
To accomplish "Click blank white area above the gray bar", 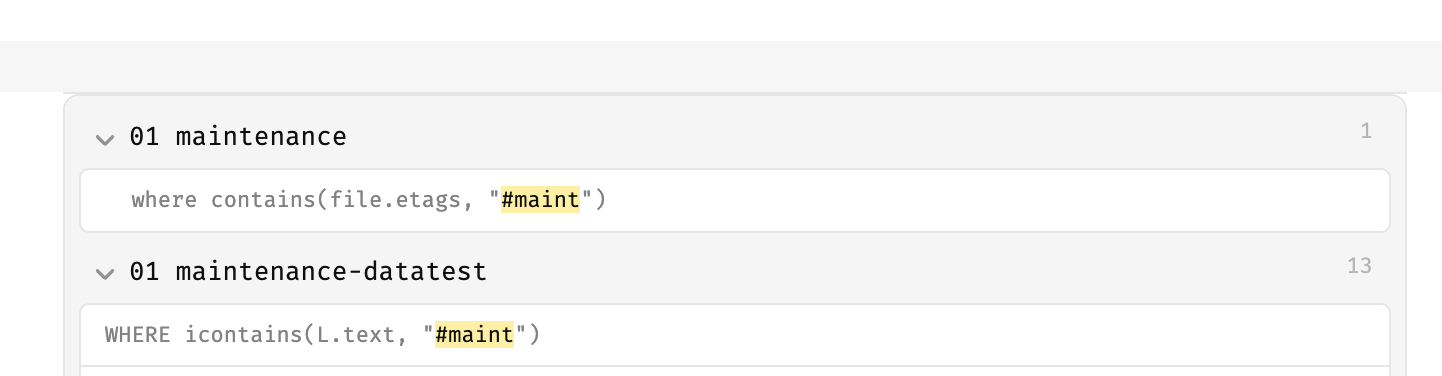I will [721, 20].
